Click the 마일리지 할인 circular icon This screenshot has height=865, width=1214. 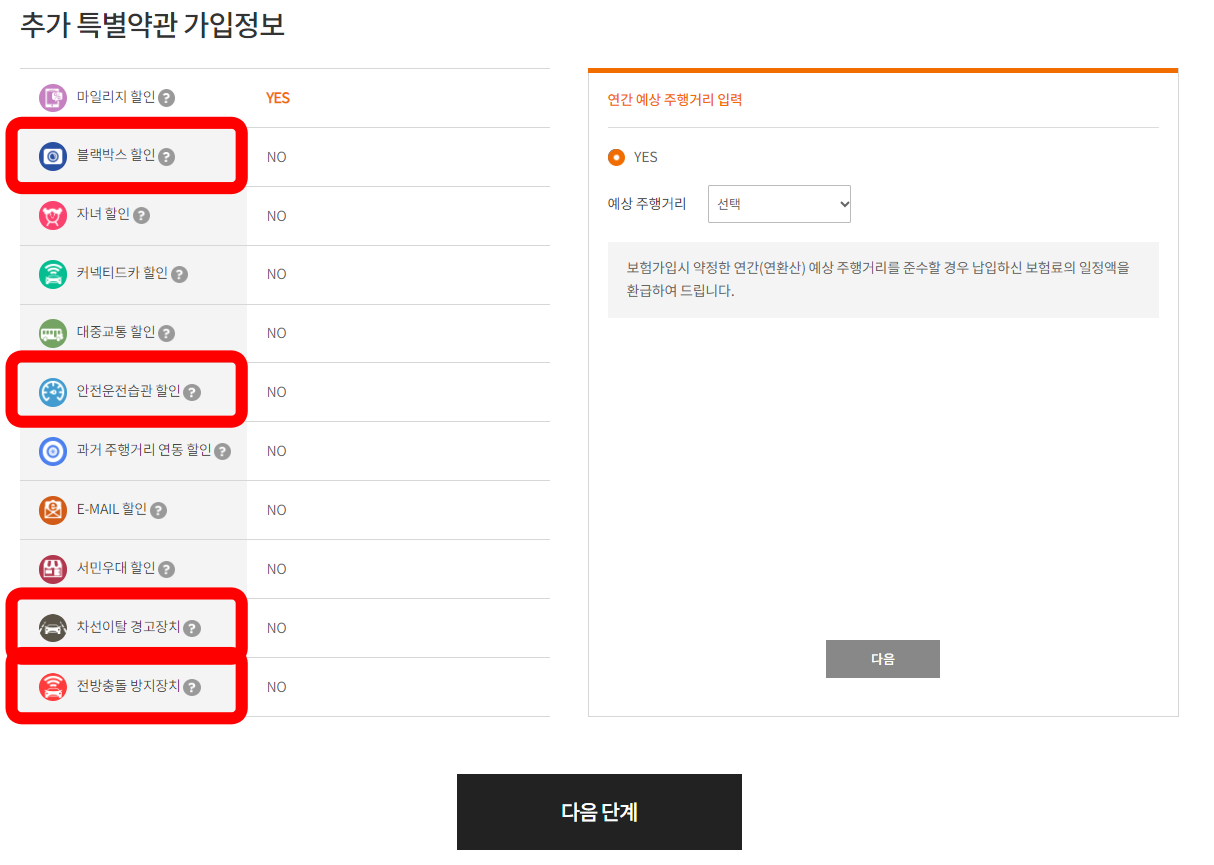point(55,97)
